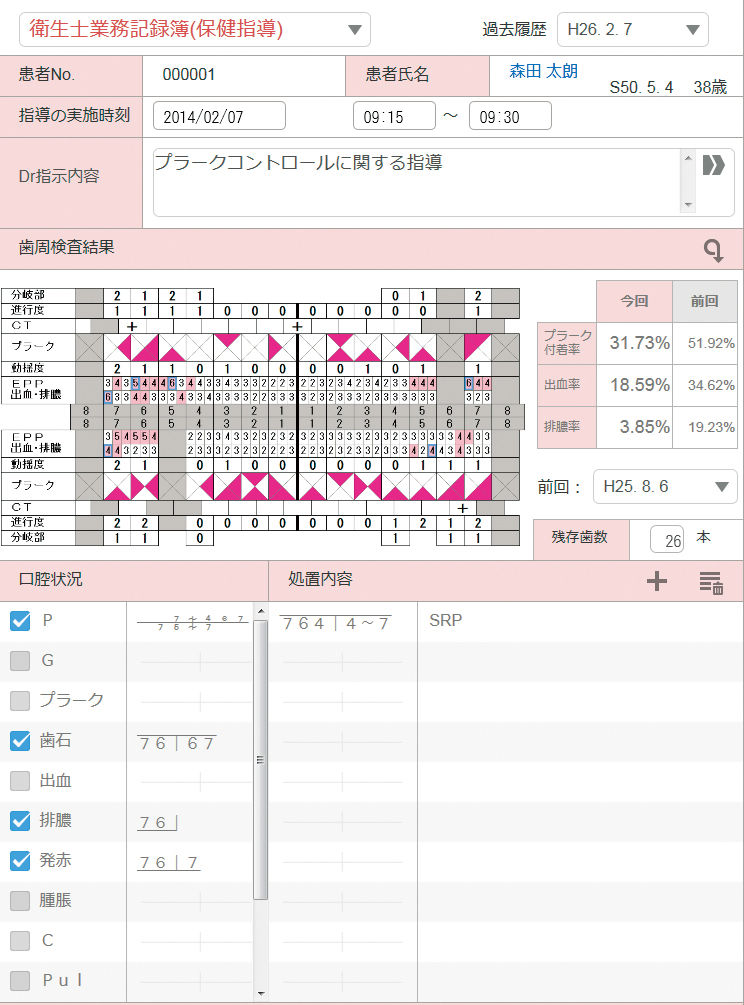
Task: Uncheck the 歯石 checkbox
Action: tap(20, 741)
